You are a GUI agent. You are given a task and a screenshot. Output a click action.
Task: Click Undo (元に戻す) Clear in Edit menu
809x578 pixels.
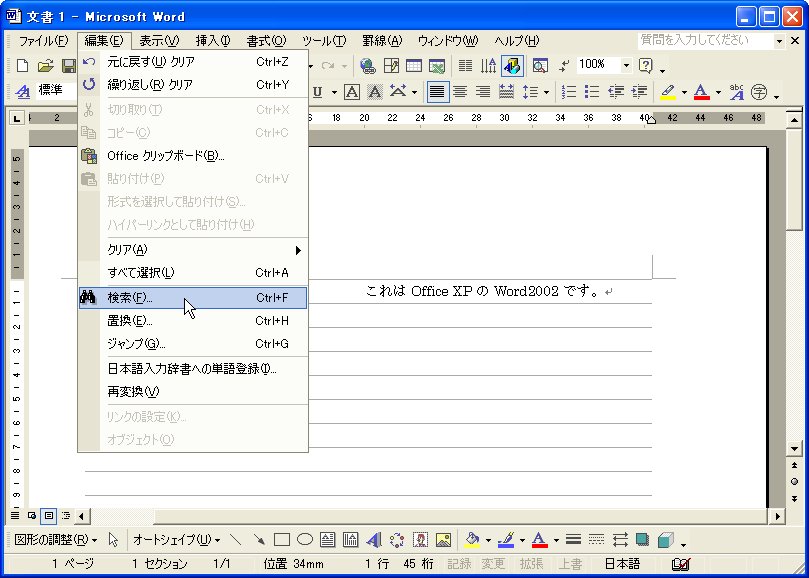click(x=193, y=62)
